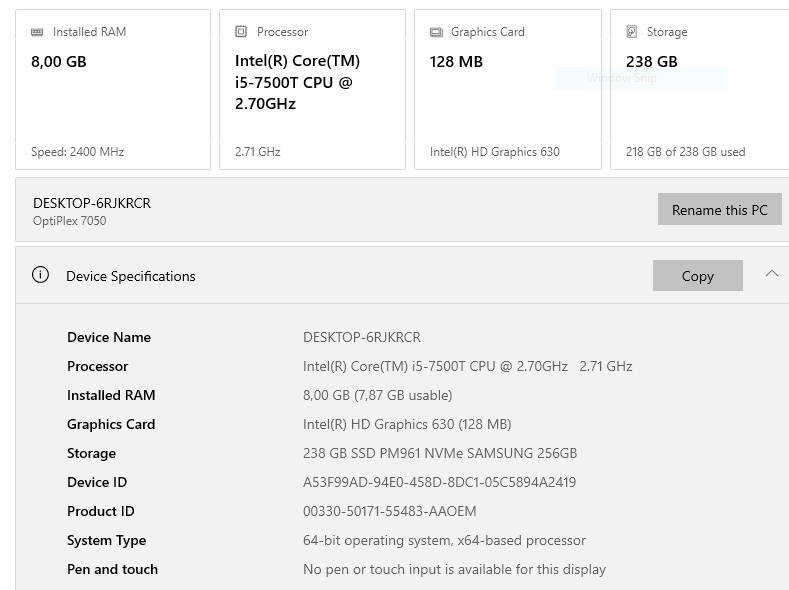Click the Storage SSD PM961 value

pyautogui.click(x=439, y=453)
